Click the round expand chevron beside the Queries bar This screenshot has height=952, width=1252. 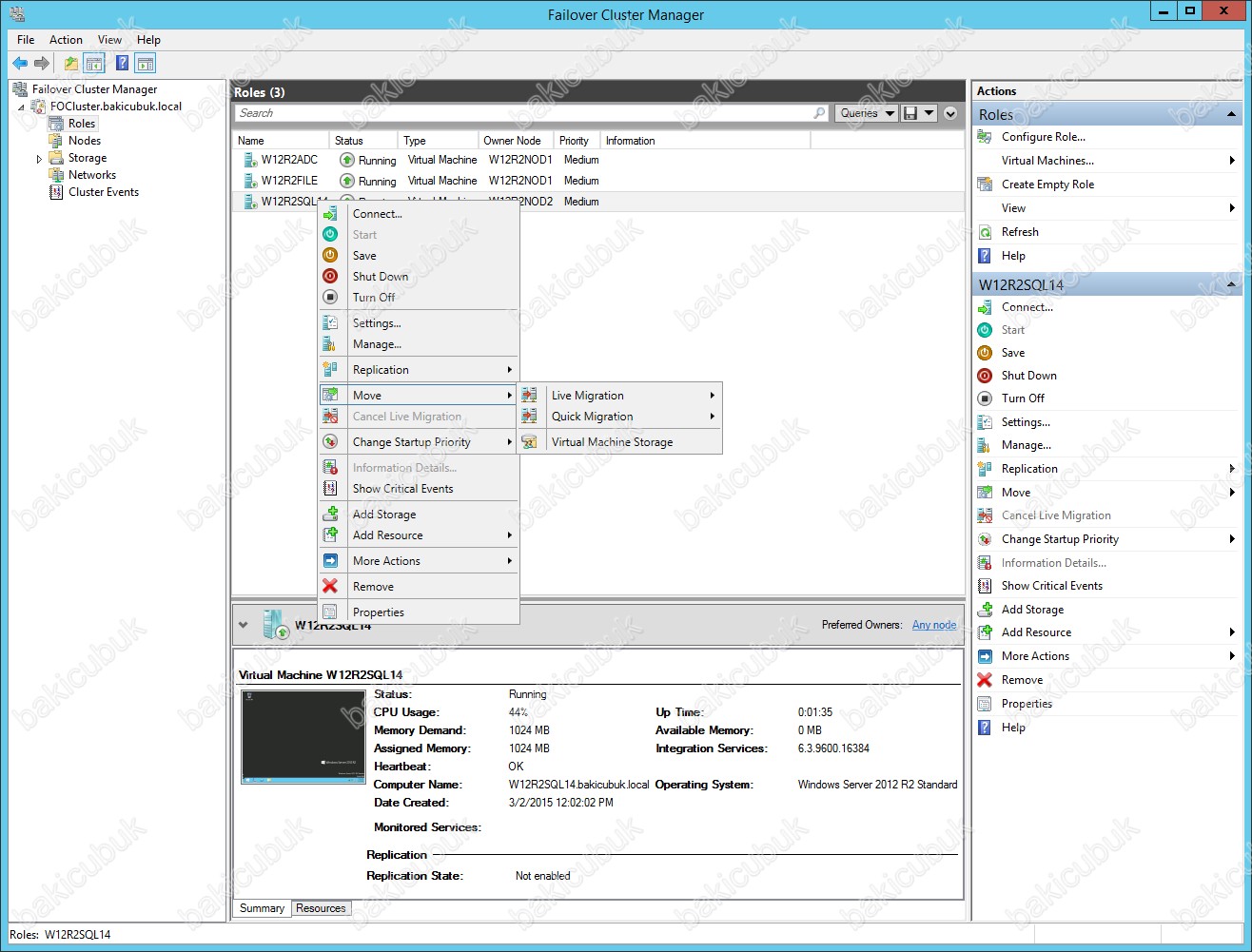[x=950, y=113]
